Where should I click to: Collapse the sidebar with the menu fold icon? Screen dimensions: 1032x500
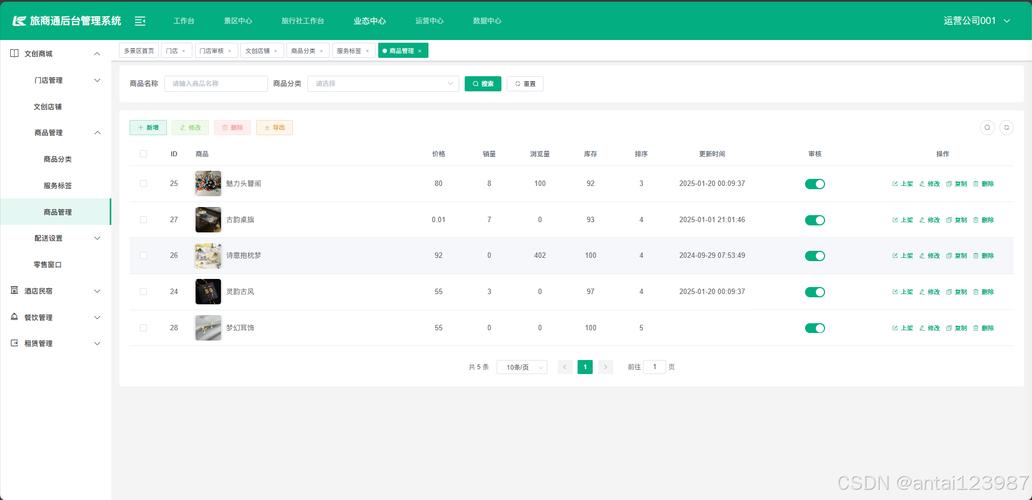pos(140,21)
